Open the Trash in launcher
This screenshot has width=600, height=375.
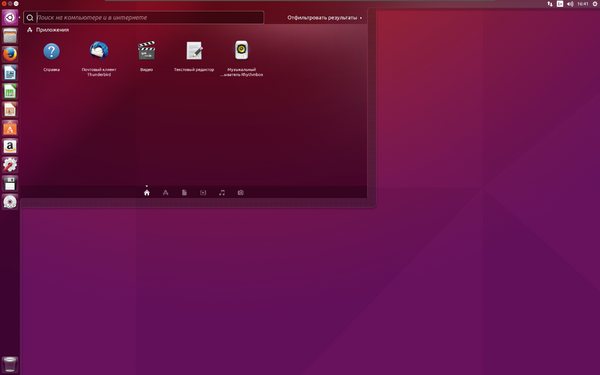(10, 364)
